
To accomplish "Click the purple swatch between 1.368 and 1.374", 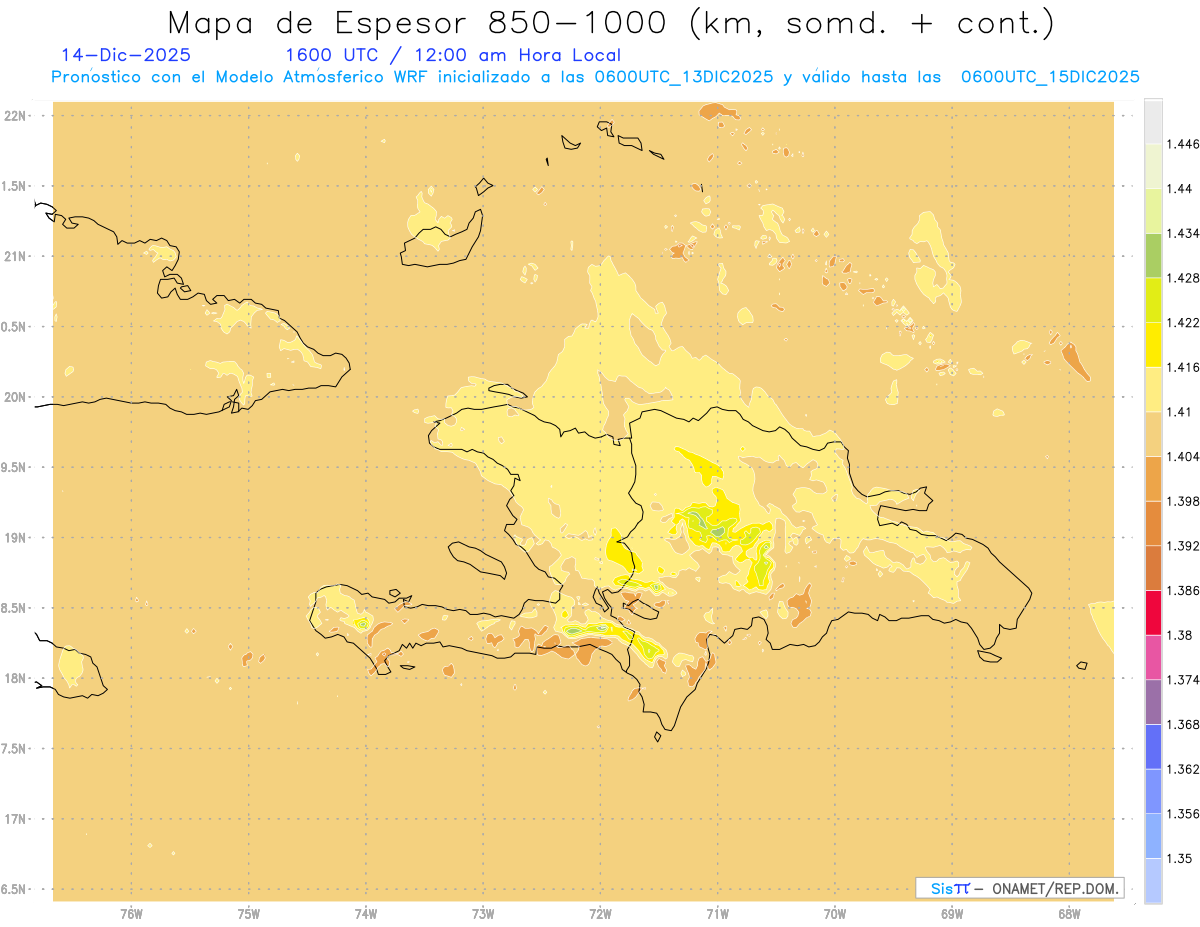I will 1154,701.
